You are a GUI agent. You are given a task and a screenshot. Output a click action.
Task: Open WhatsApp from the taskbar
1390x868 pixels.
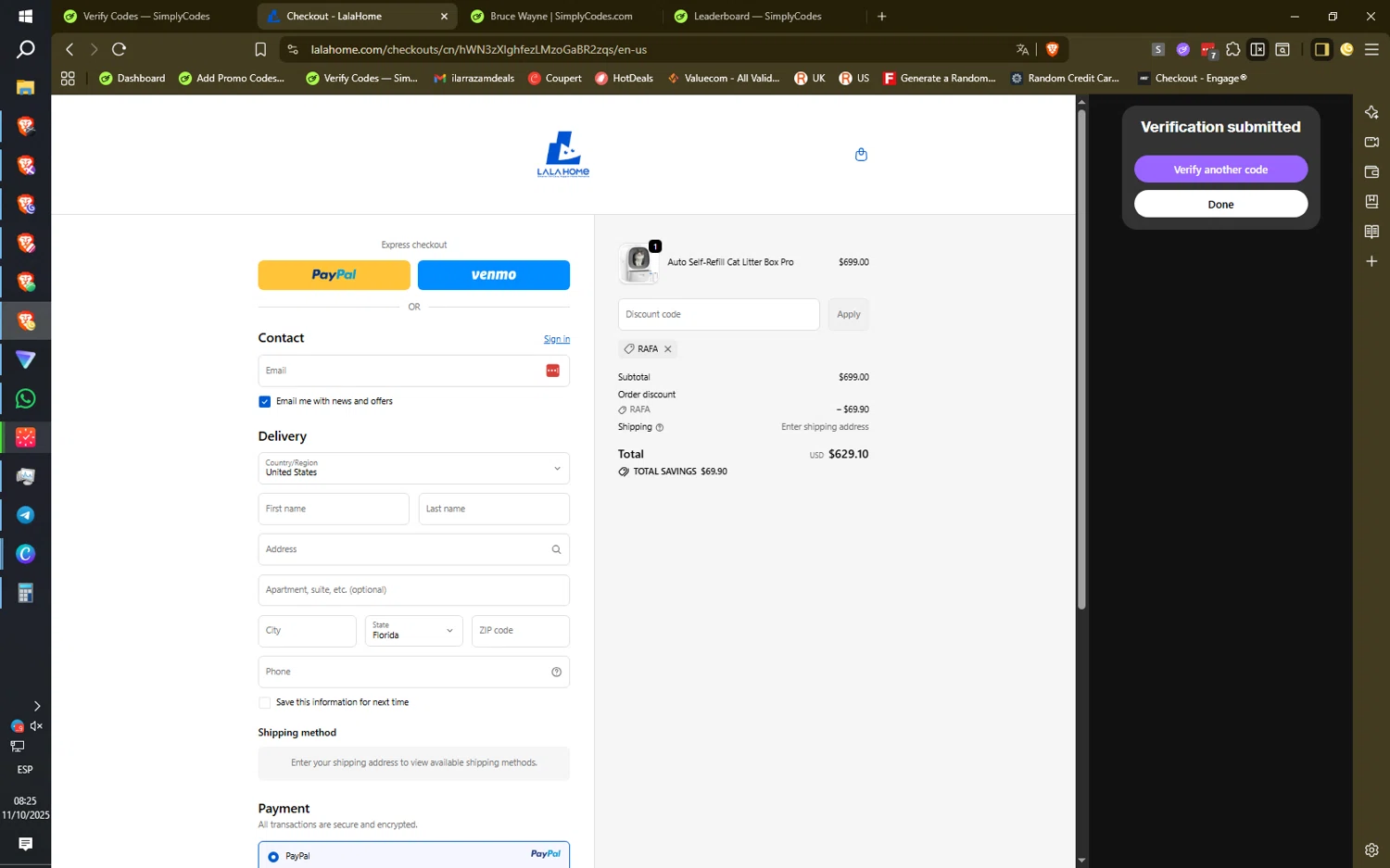click(x=26, y=398)
